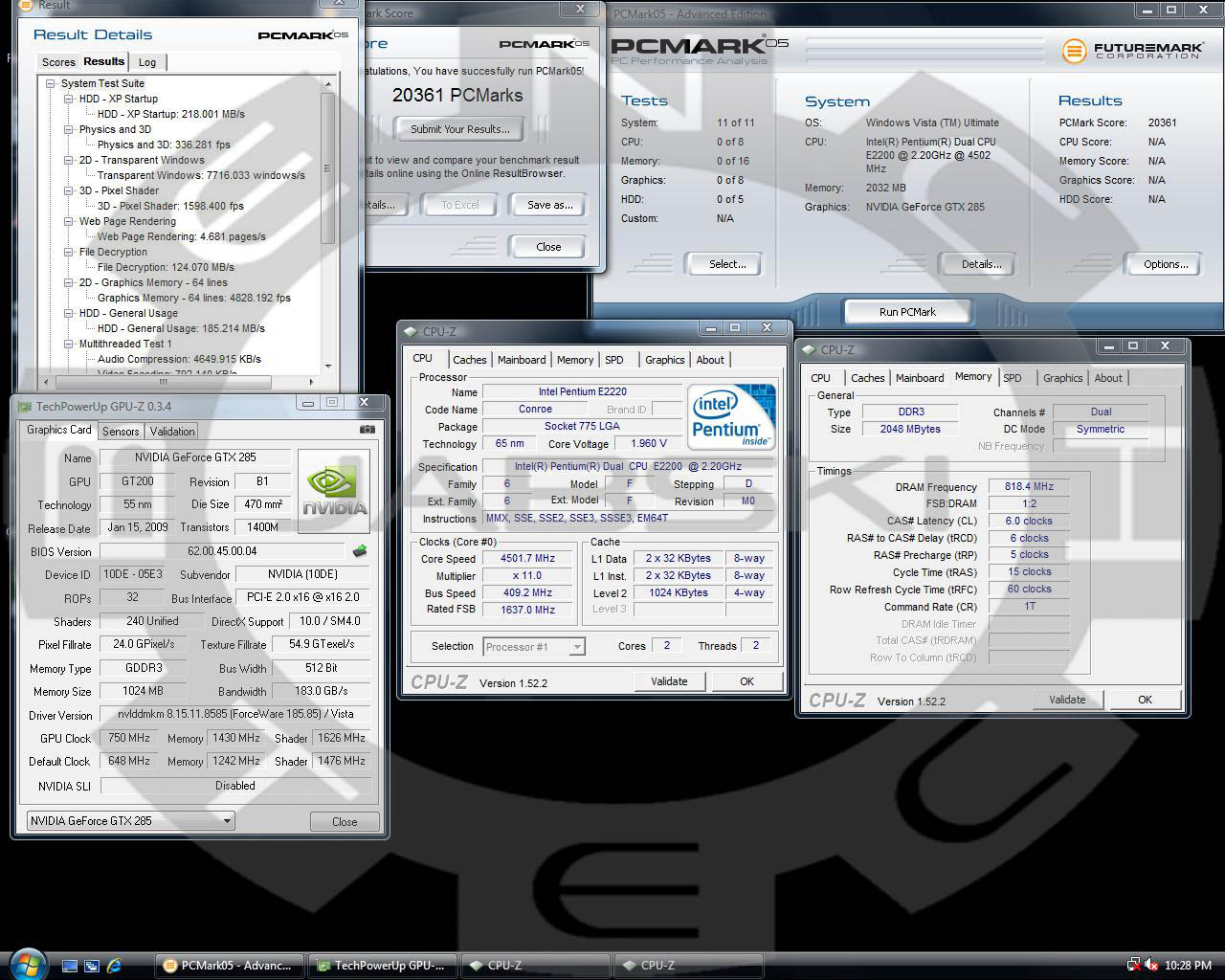This screenshot has width=1225, height=980.
Task: Collapse the Physics and 3D node
Action: [69, 129]
